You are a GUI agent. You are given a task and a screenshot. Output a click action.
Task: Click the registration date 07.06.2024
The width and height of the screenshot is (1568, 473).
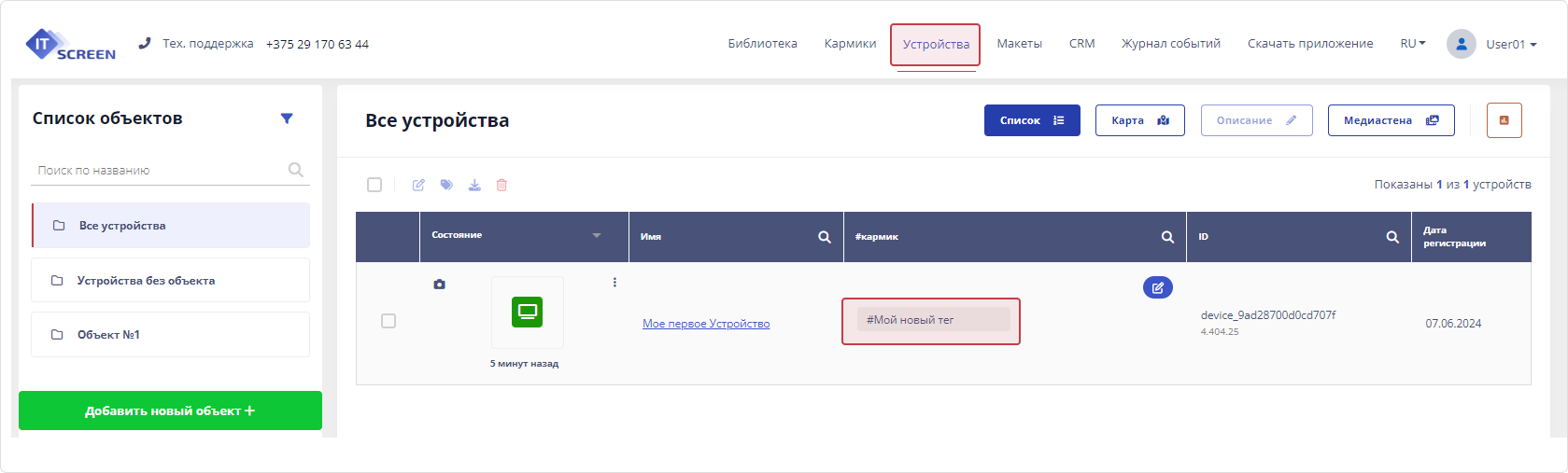tap(1453, 324)
